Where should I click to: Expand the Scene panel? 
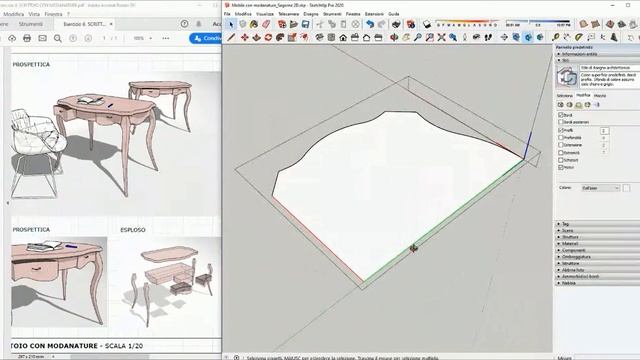pyautogui.click(x=597, y=231)
